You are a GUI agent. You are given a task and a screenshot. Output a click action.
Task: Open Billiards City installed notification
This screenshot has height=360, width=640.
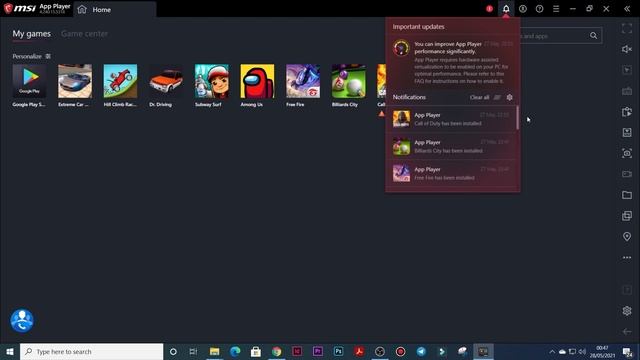(x=452, y=146)
